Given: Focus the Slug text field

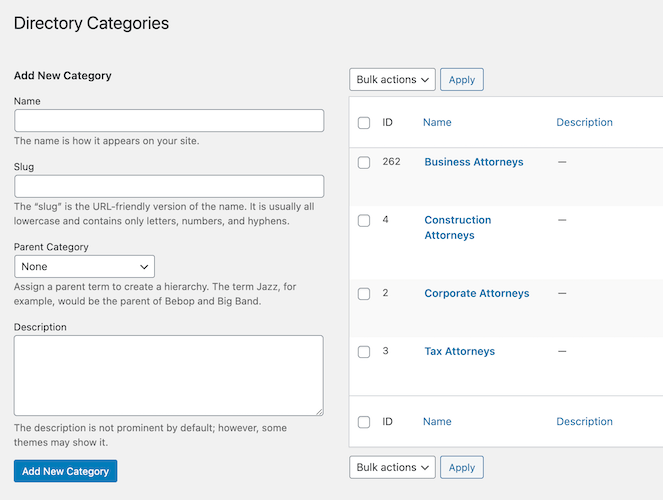Looking at the screenshot, I should coord(169,186).
